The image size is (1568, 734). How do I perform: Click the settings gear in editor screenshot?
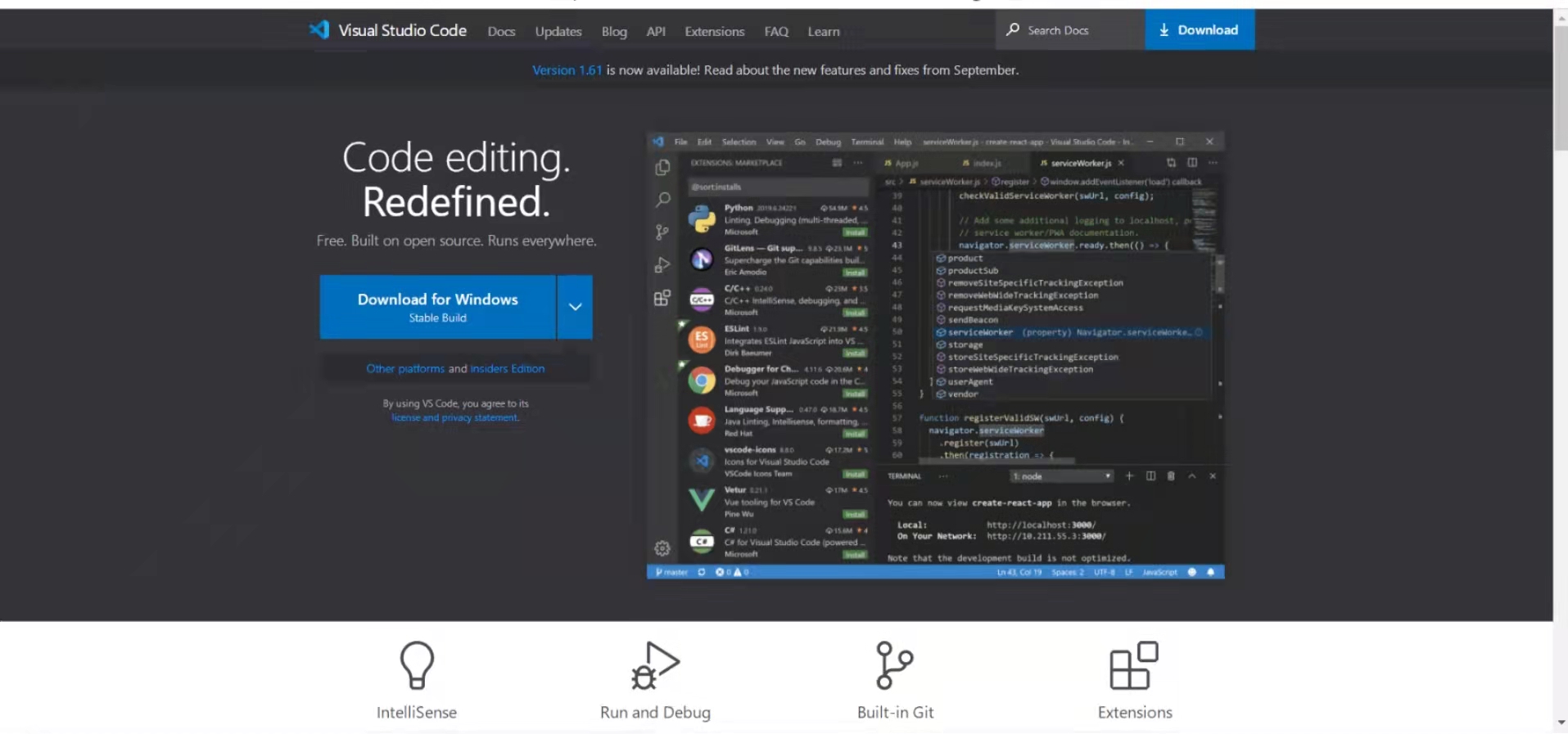pos(662,548)
